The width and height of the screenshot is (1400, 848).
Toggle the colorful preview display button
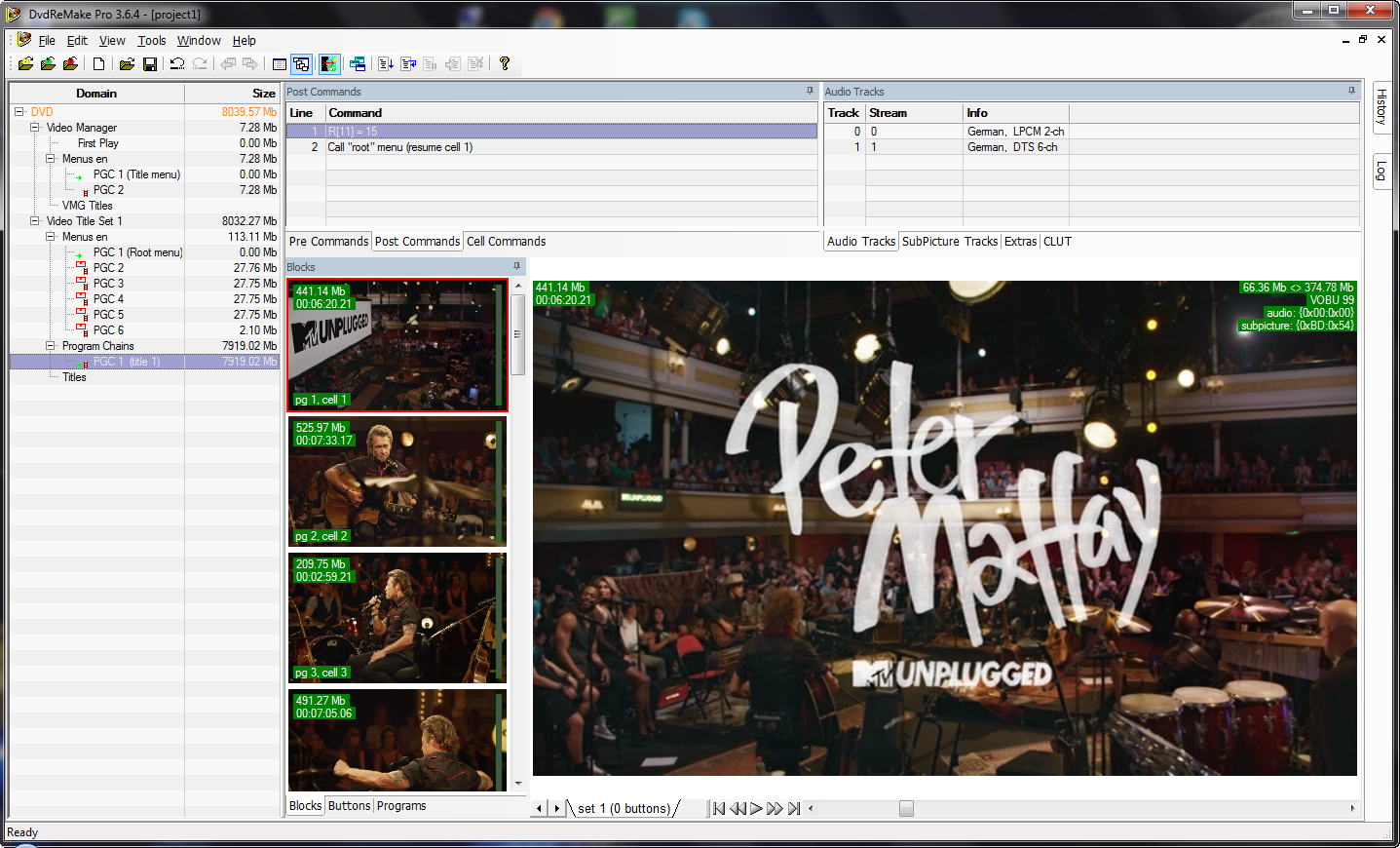coord(329,64)
